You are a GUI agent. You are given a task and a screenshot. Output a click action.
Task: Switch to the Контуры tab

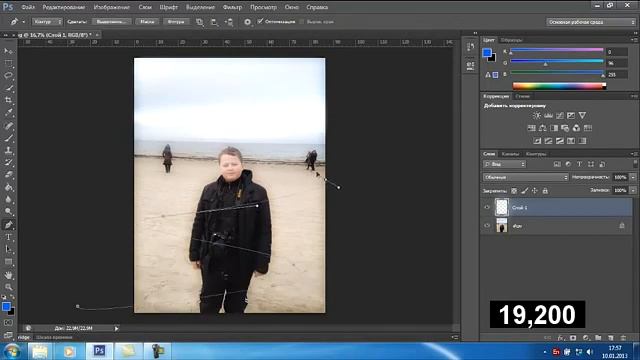tap(536, 154)
